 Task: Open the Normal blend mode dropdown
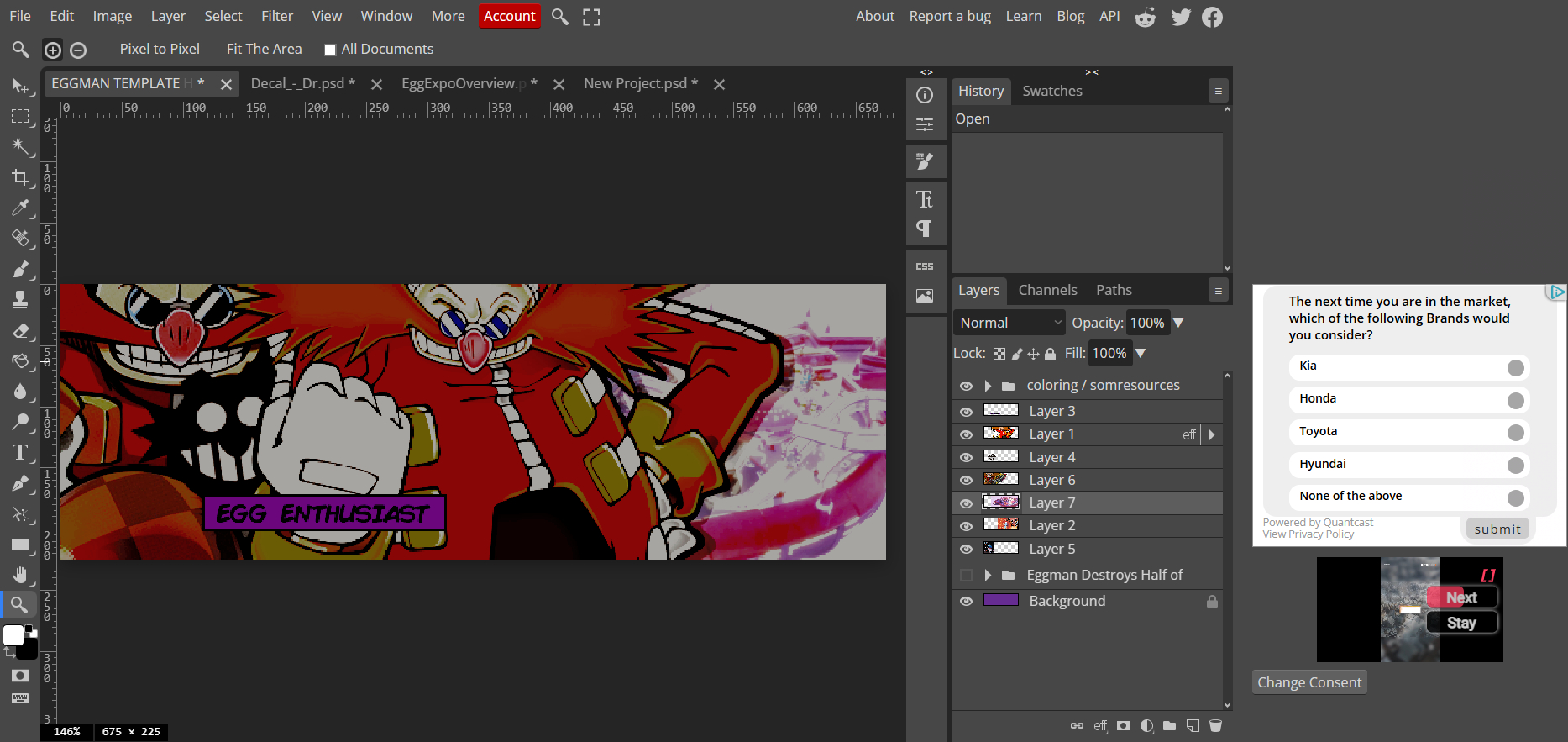[1009, 323]
